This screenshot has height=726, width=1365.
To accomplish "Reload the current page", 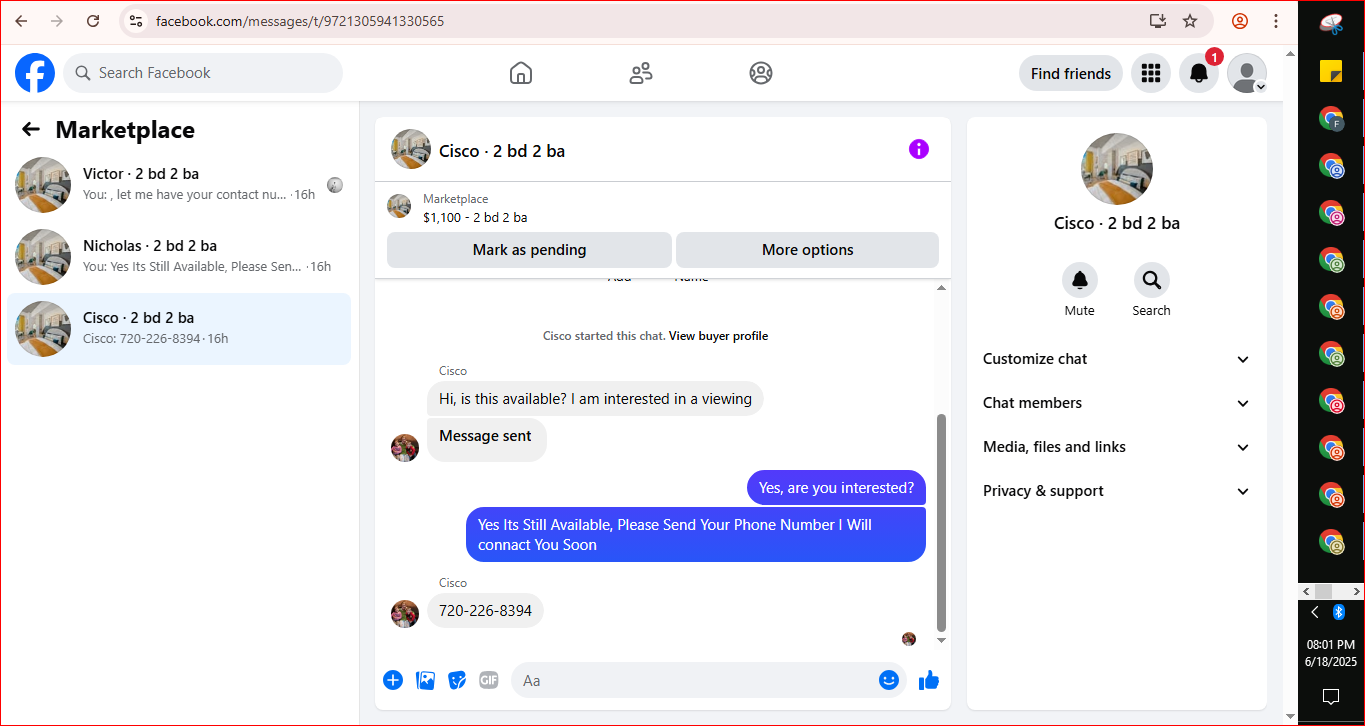I will pos(93,21).
